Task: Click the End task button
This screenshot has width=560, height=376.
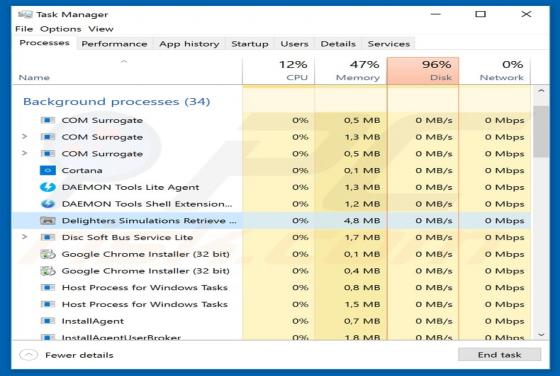Action: [x=499, y=355]
